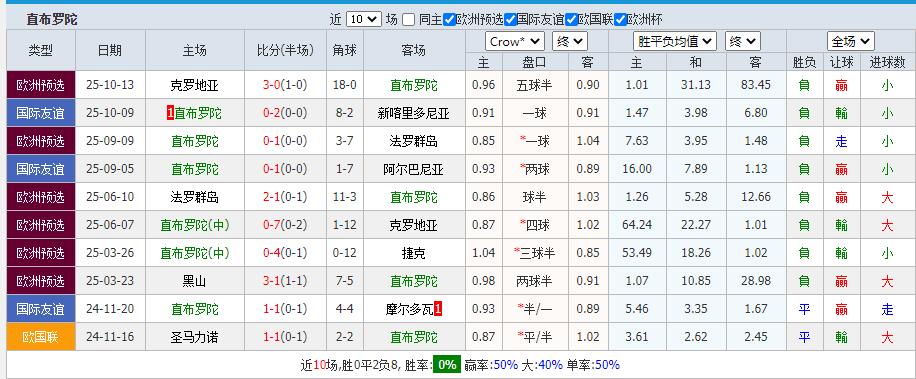Click the 比分(半场) column header
The image size is (916, 379).
pos(285,50)
